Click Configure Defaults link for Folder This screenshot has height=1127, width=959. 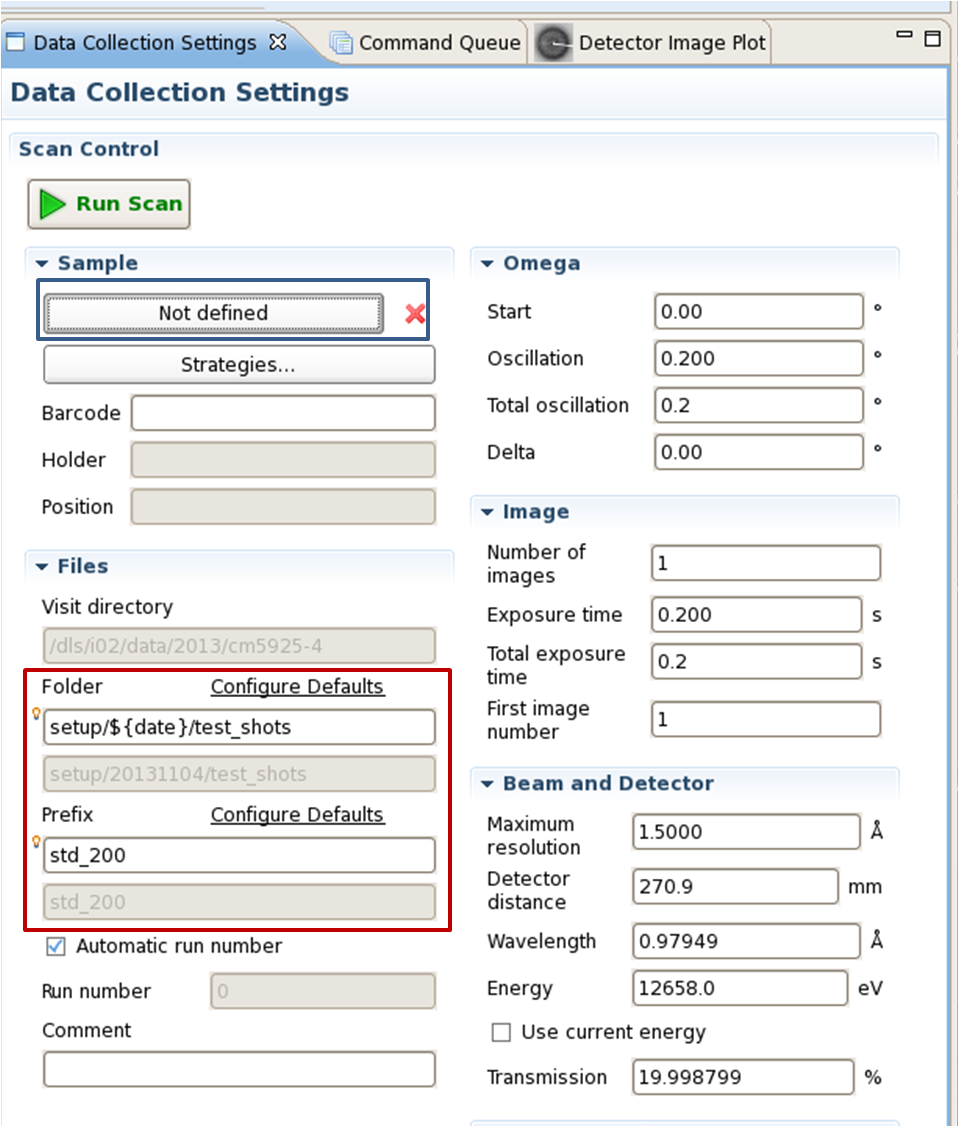point(297,687)
